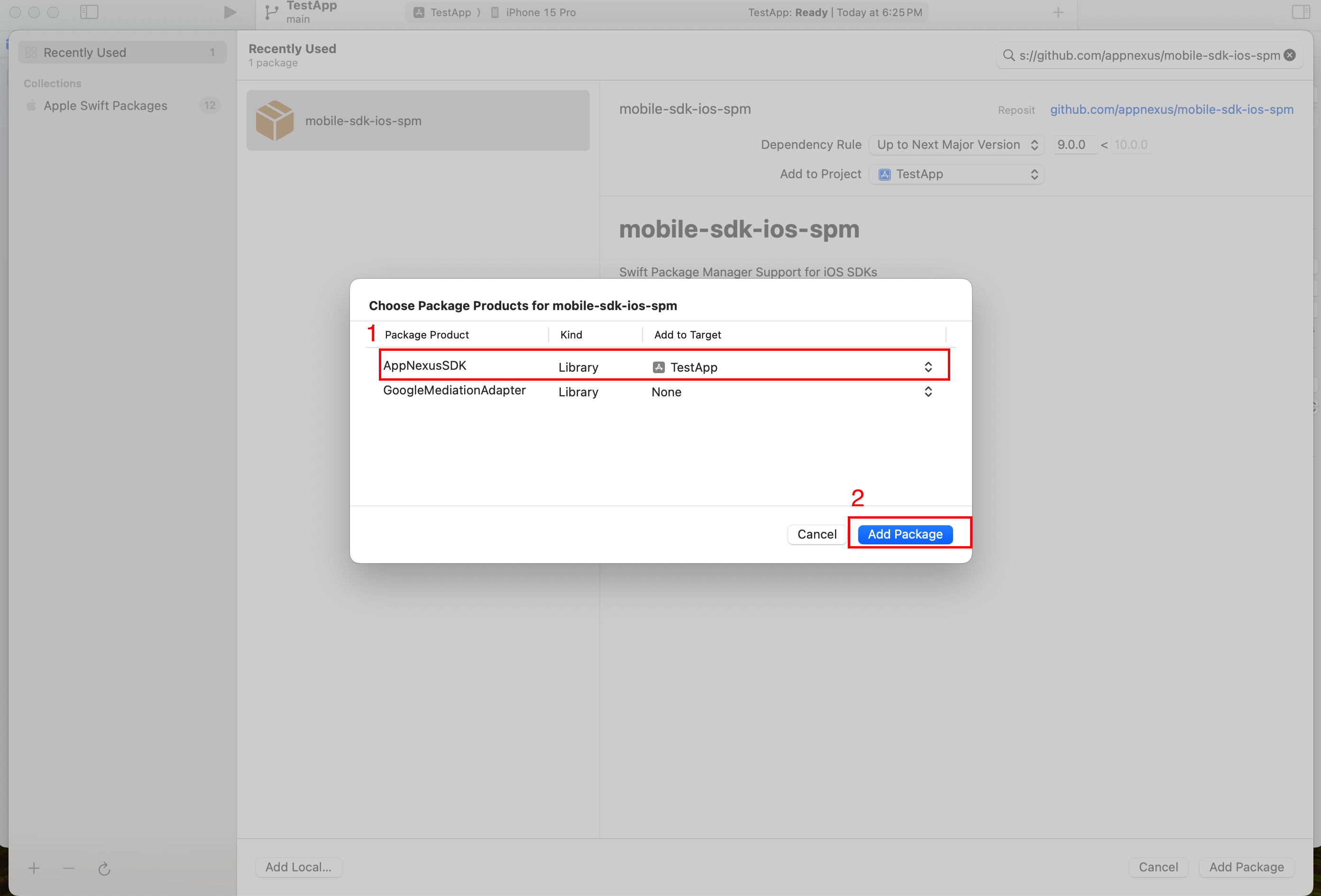Toggle the navigator sidebar icon
Image resolution: width=1321 pixels, height=896 pixels.
click(89, 12)
